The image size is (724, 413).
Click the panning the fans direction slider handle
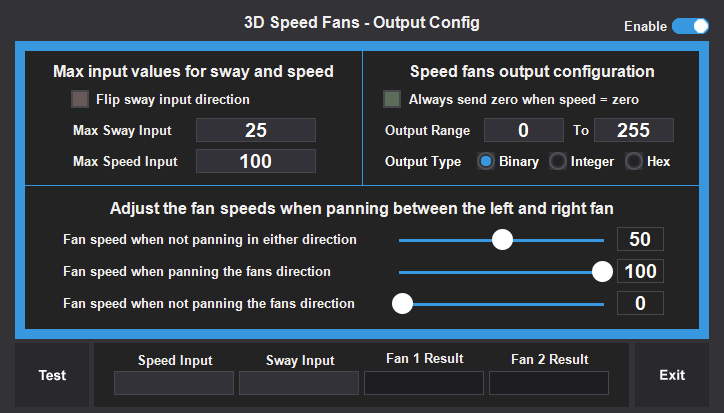tap(602, 271)
